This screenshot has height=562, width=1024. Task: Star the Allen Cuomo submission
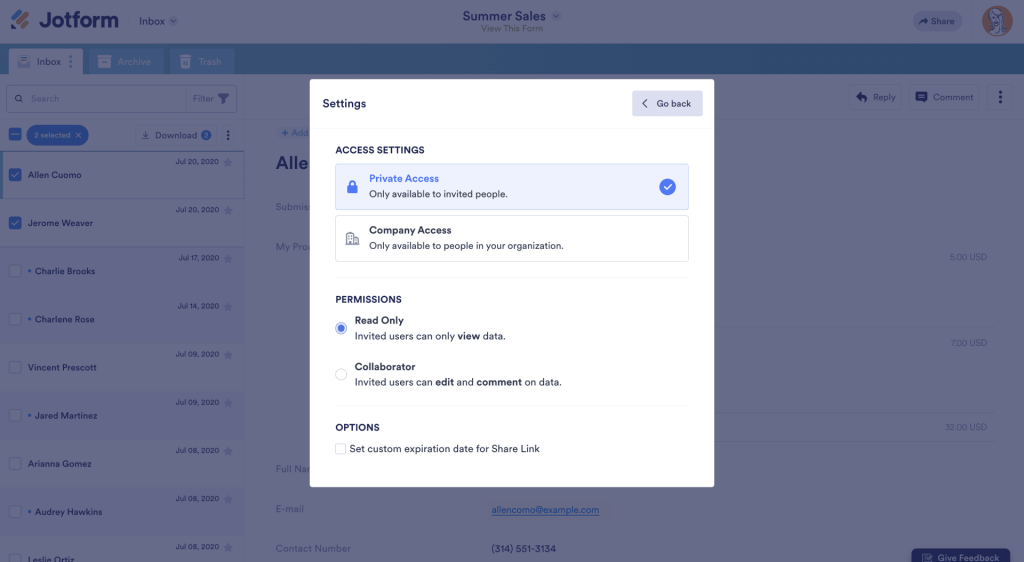tap(228, 162)
